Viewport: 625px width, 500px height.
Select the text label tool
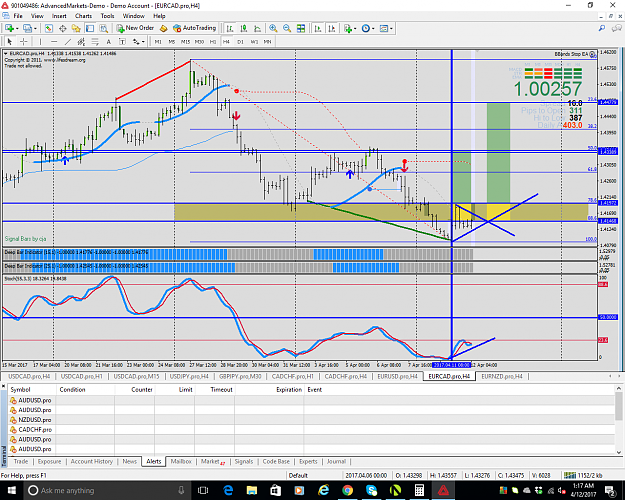click(122, 41)
